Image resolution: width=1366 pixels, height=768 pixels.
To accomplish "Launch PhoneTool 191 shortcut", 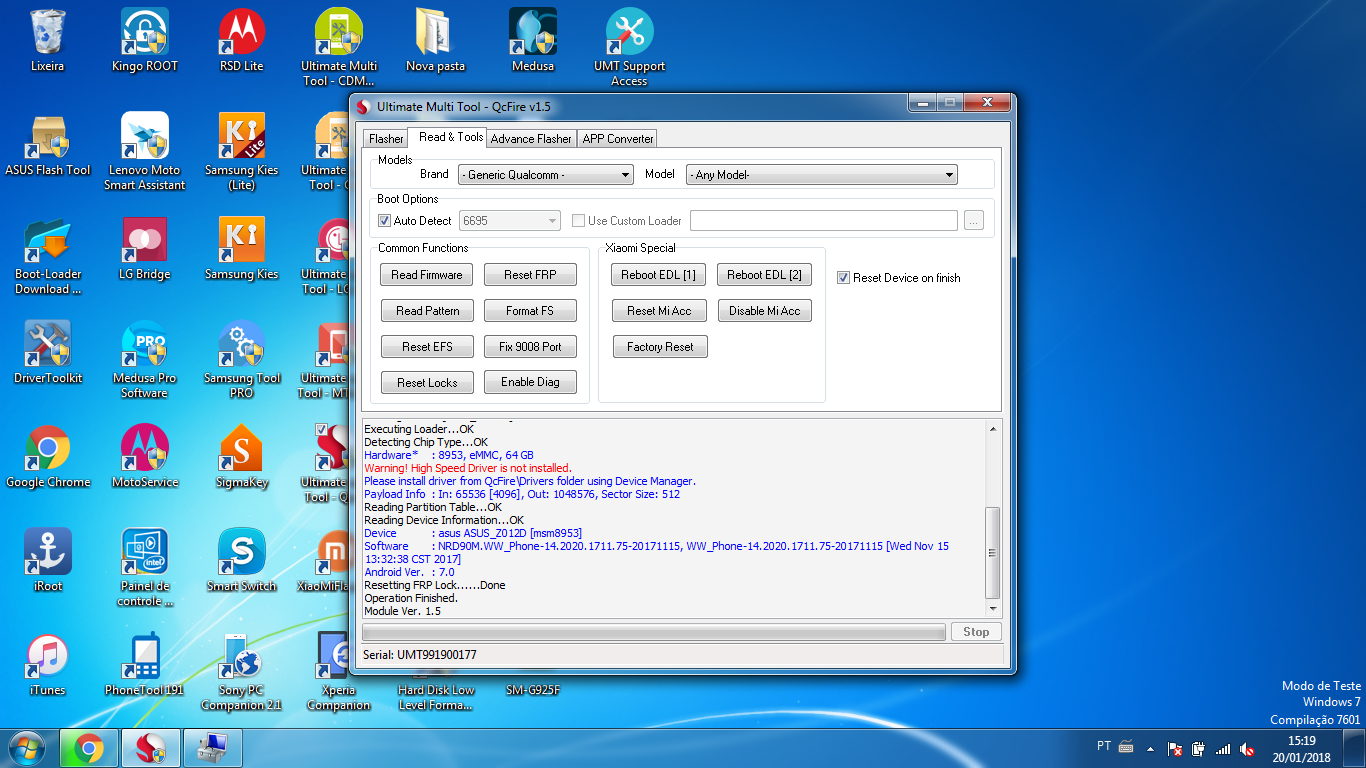I will tap(145, 665).
